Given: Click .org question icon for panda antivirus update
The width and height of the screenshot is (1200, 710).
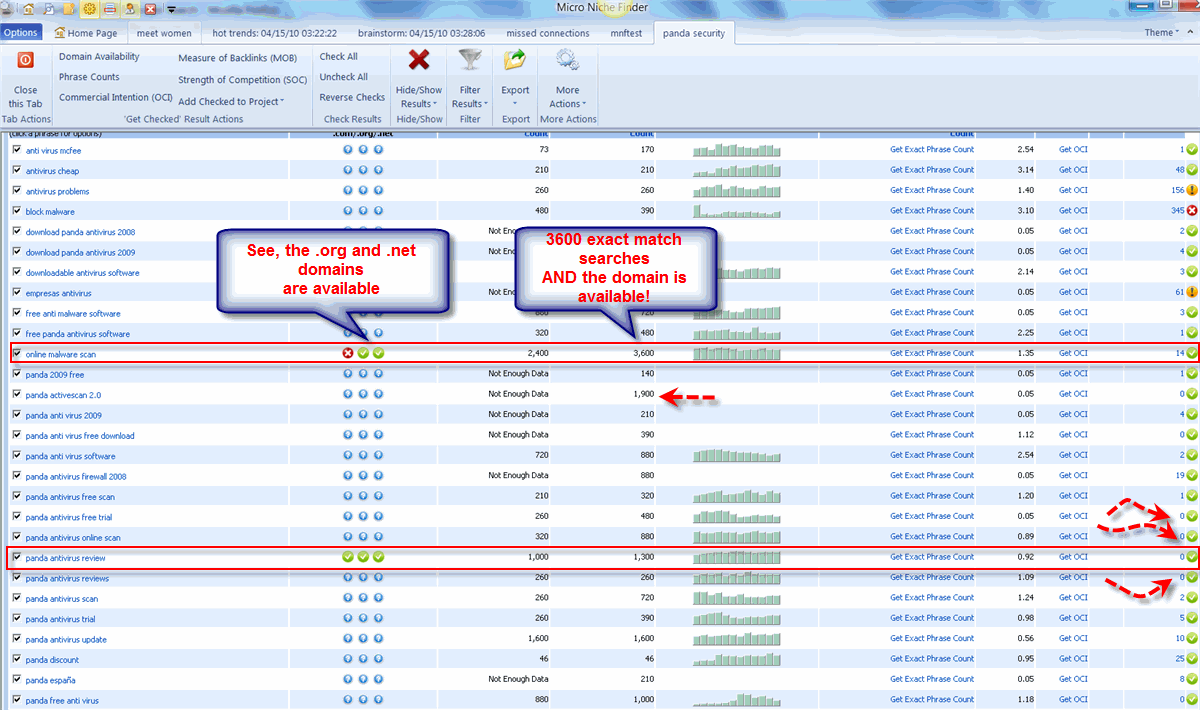Looking at the screenshot, I should pos(363,639).
